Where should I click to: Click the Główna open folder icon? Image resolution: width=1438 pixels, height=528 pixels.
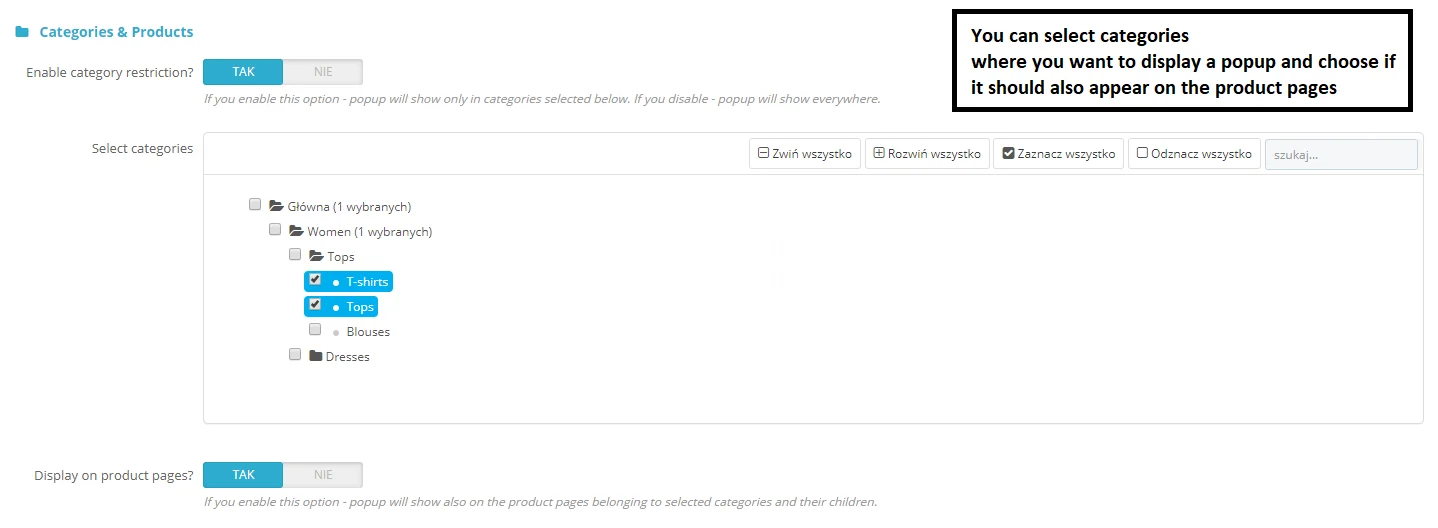276,206
